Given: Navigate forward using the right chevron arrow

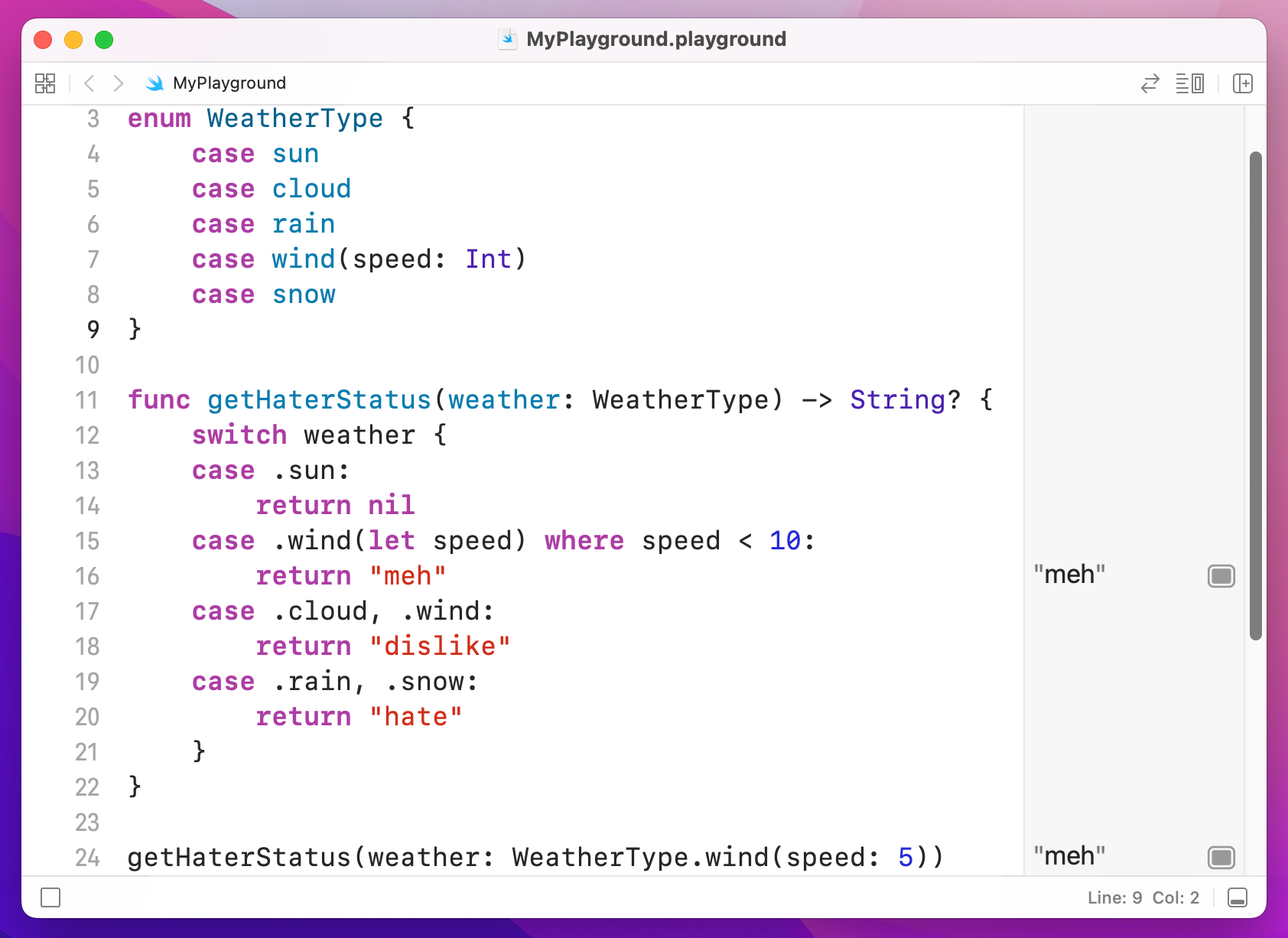Looking at the screenshot, I should 119,83.
